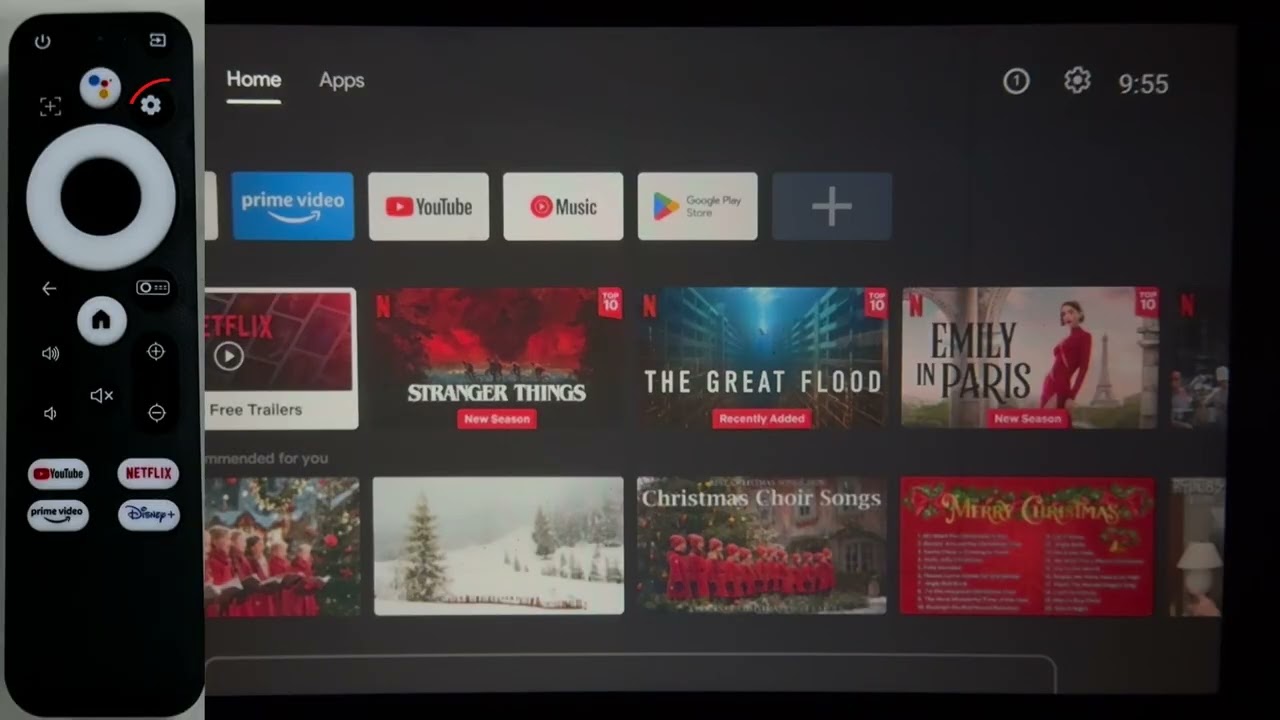
Task: Tap the Netflix shortcut button on remote
Action: [148, 473]
